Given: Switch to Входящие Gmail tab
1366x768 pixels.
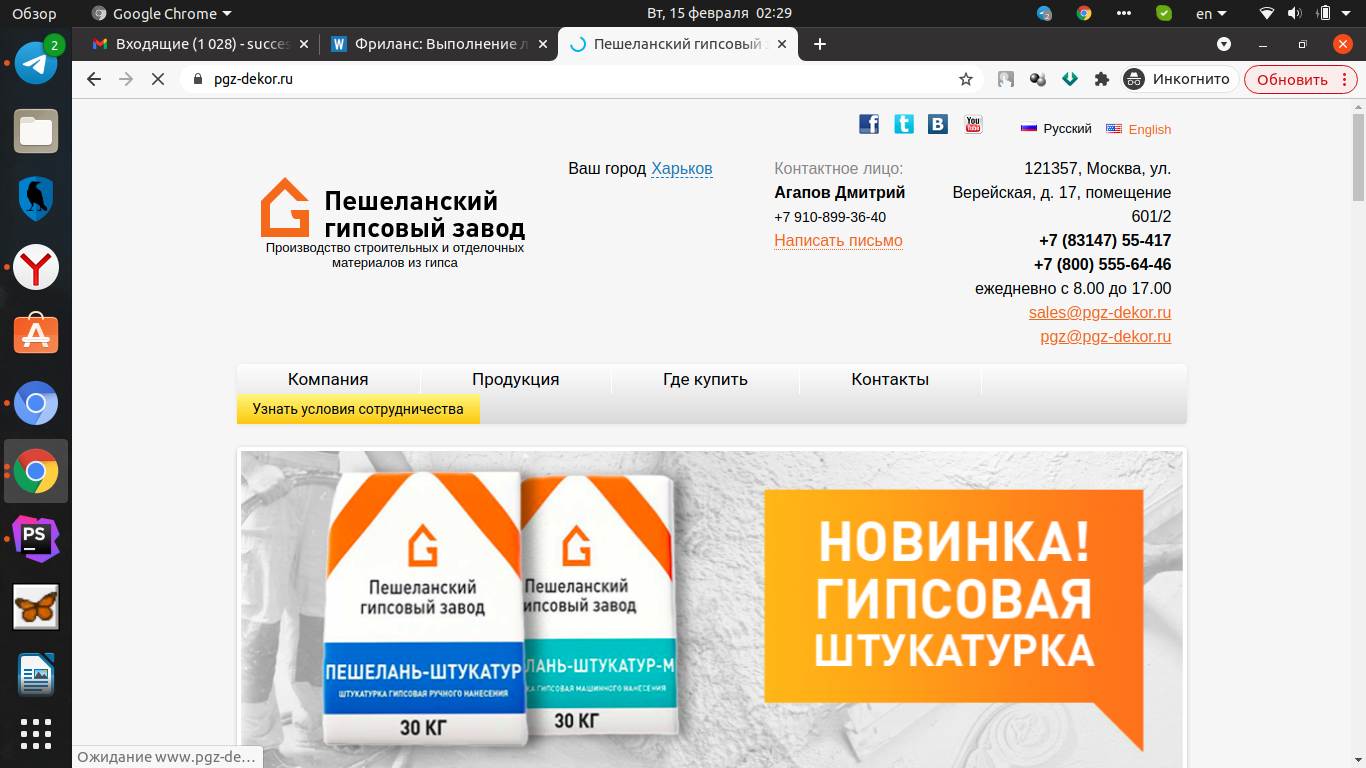Looking at the screenshot, I should [200, 44].
